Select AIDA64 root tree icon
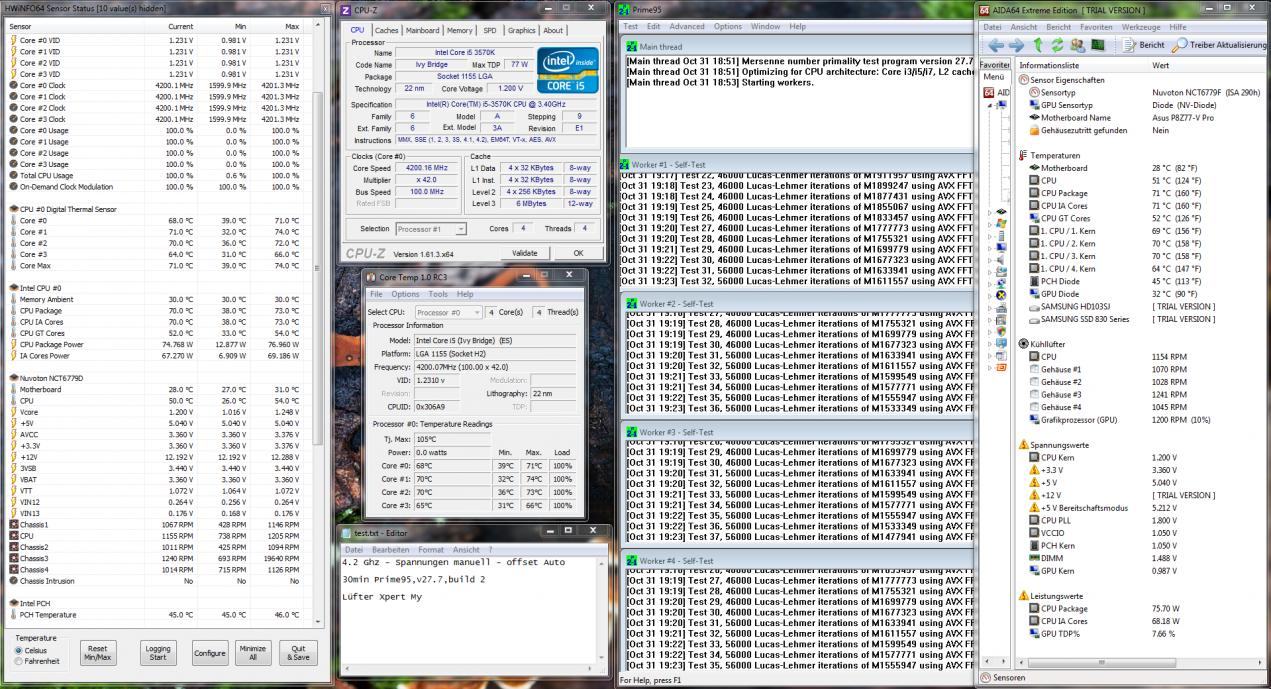The image size is (1271, 689). [x=988, y=92]
